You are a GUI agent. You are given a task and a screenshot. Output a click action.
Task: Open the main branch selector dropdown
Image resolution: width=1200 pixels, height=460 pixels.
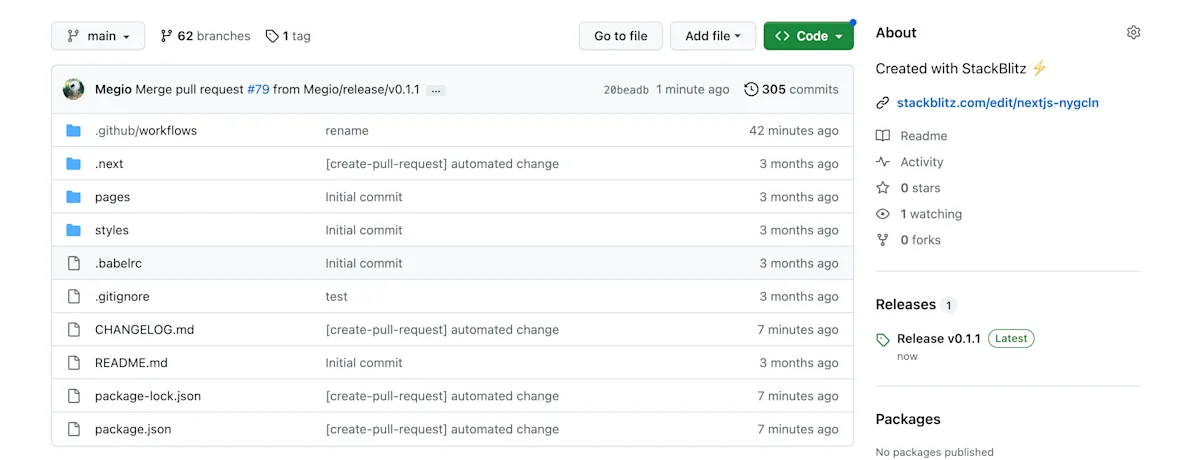[x=98, y=36]
